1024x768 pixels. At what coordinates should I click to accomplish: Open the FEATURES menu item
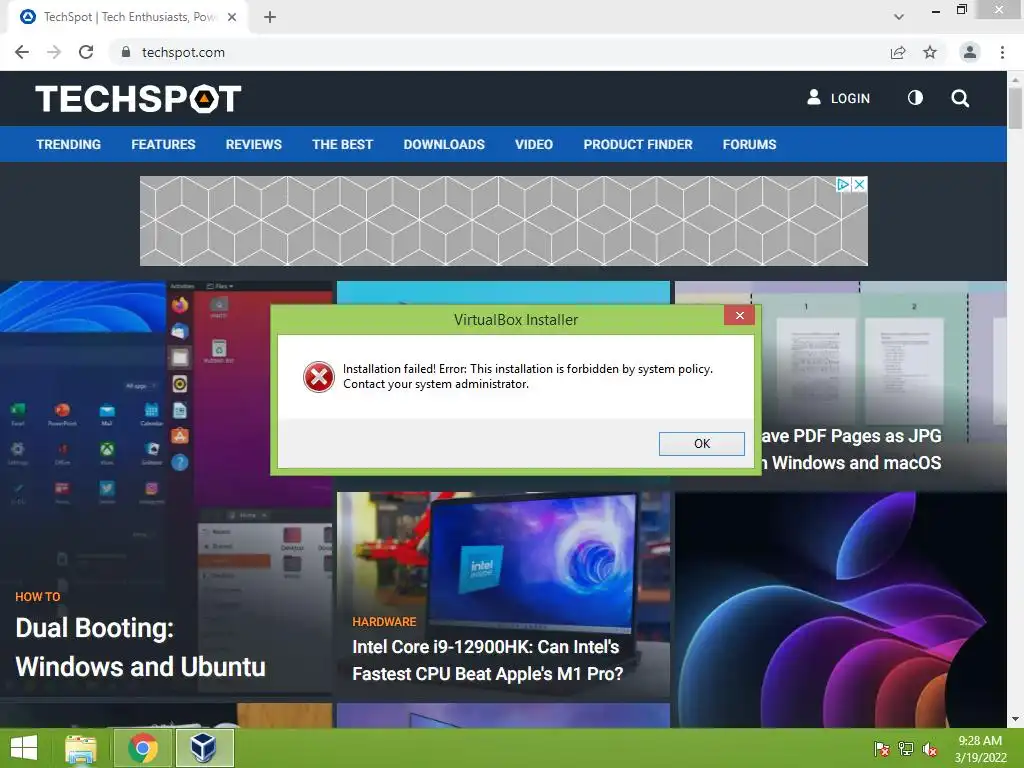pos(163,144)
